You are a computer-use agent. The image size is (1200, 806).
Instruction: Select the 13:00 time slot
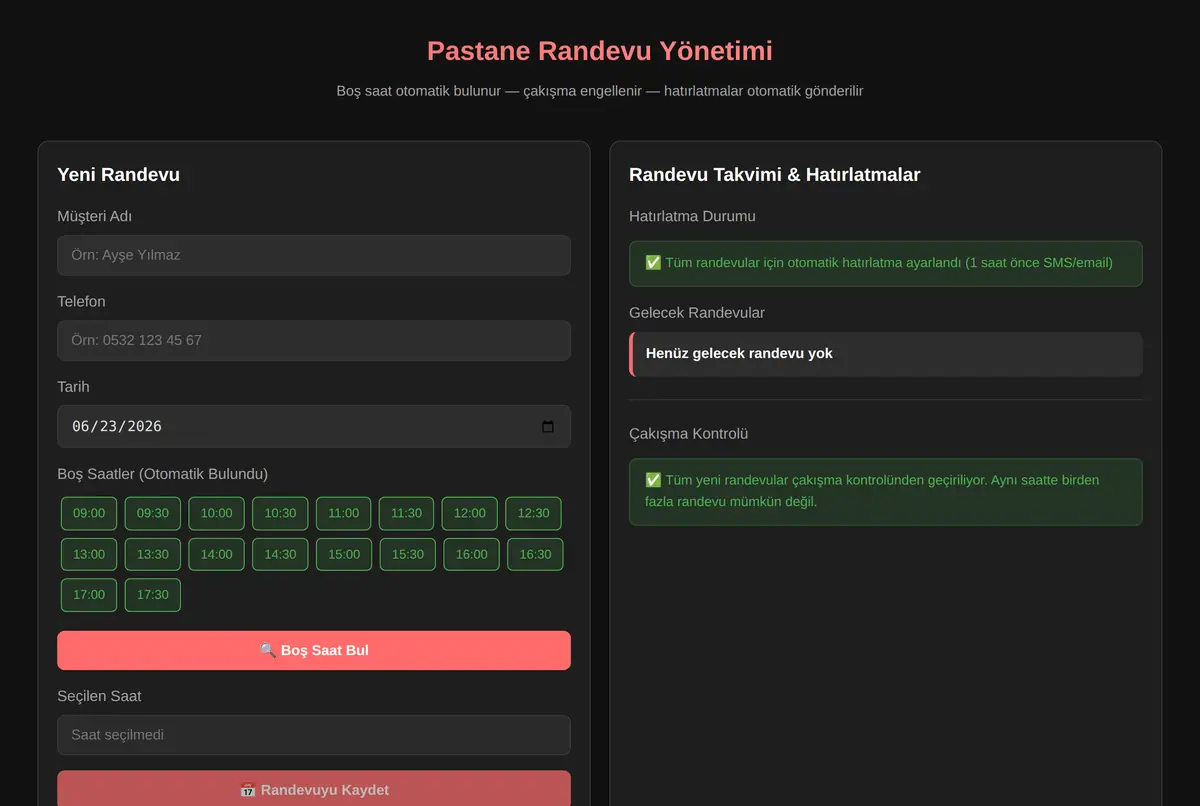pos(89,554)
